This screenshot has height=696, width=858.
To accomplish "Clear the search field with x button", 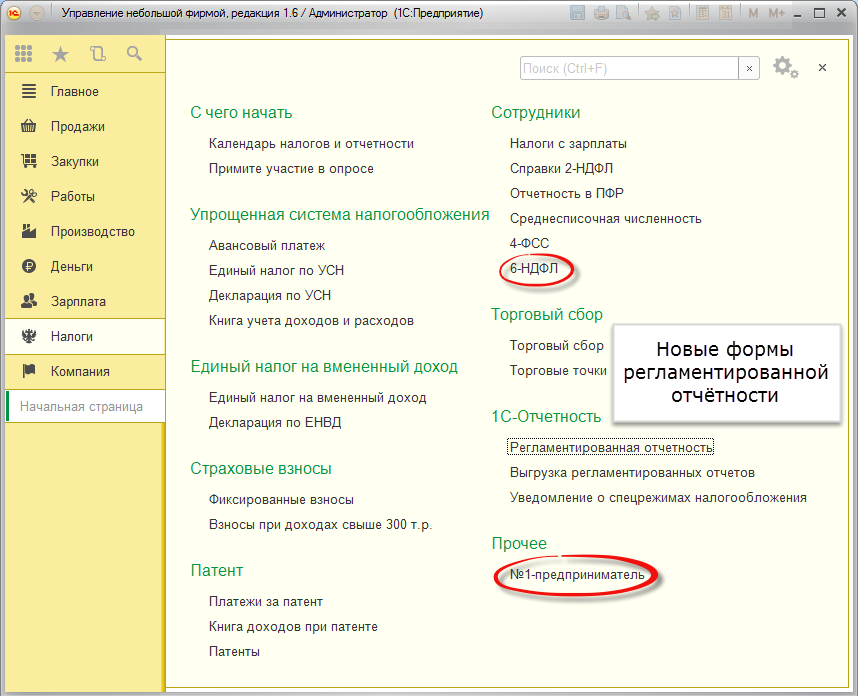I will click(749, 68).
